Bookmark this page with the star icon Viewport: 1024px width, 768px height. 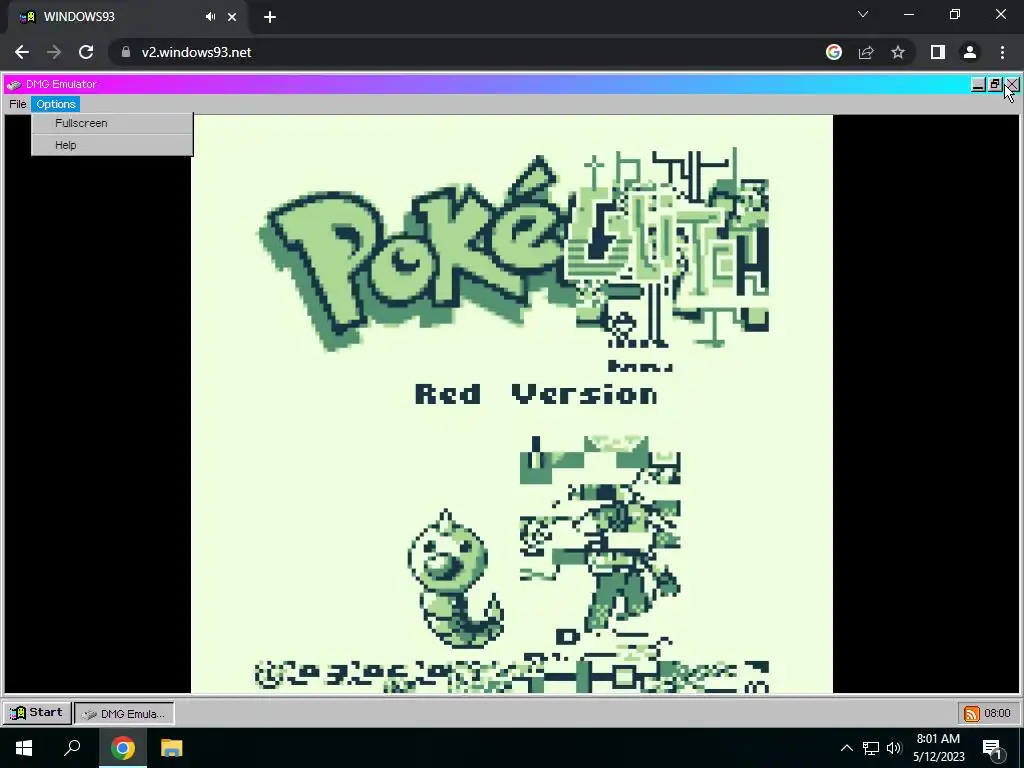898,52
